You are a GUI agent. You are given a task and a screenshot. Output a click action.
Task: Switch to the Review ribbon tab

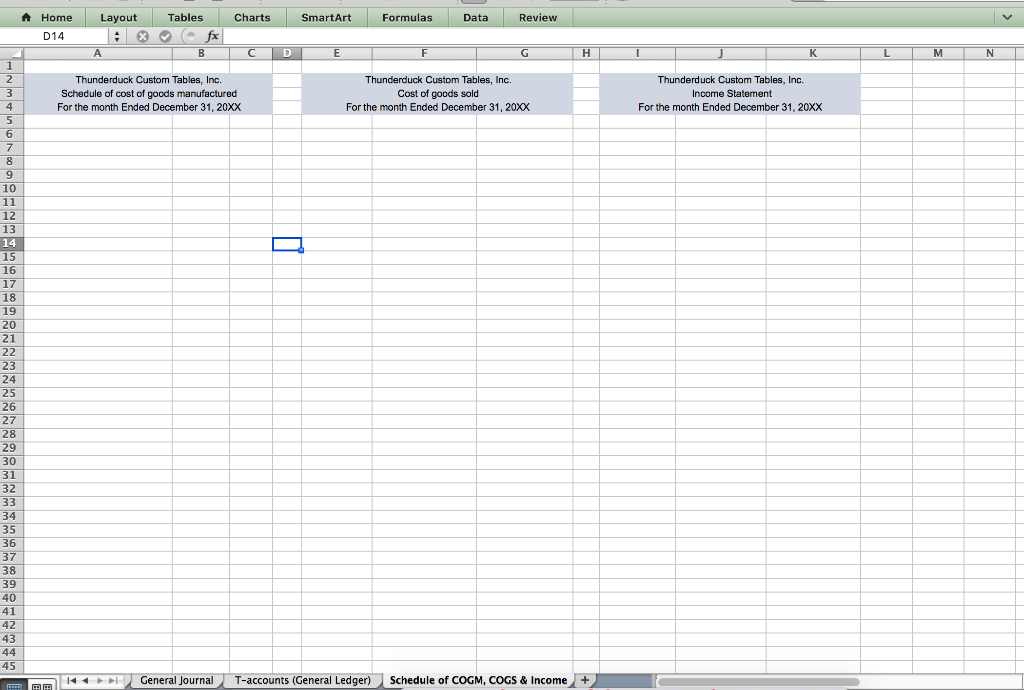538,18
